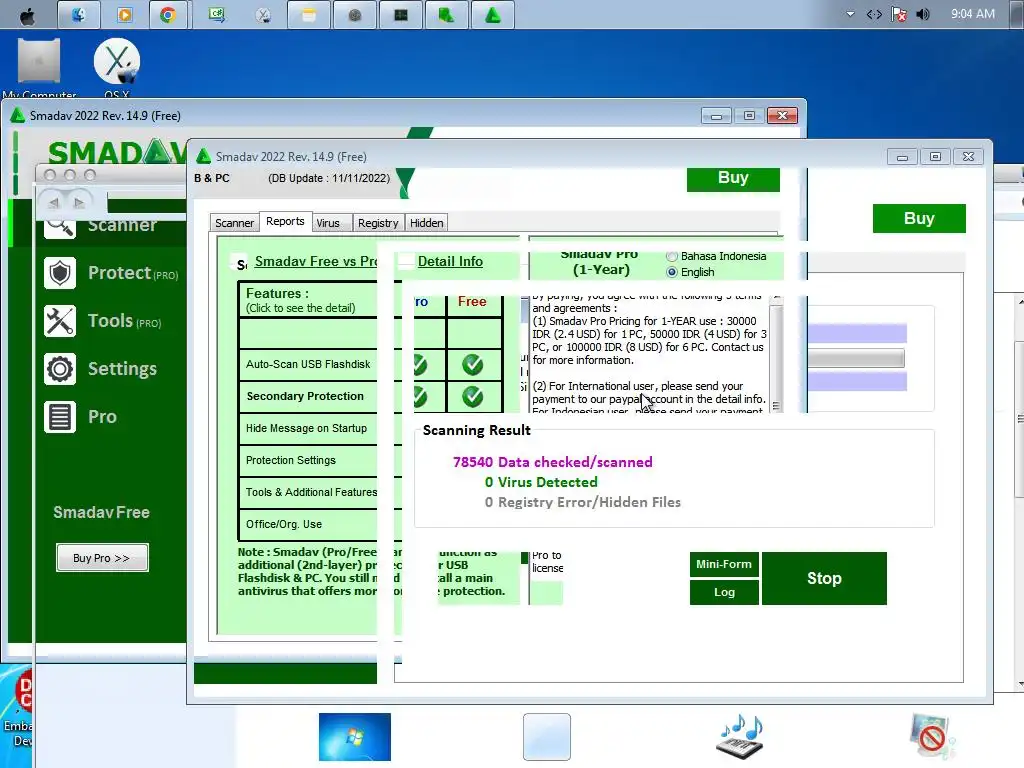Select the Bahasa Indonesia radio button
The width and height of the screenshot is (1024, 768).
671,256
